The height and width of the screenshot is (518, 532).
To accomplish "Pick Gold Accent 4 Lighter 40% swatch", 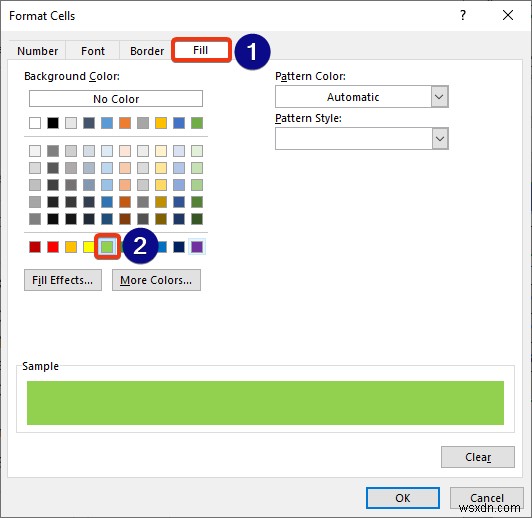I will [161, 185].
